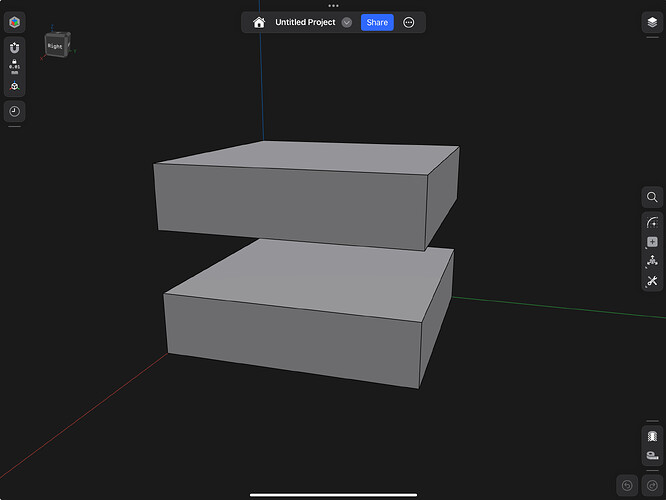Select the sketch arc tool
Viewport: 666px width, 500px height.
click(652, 222)
